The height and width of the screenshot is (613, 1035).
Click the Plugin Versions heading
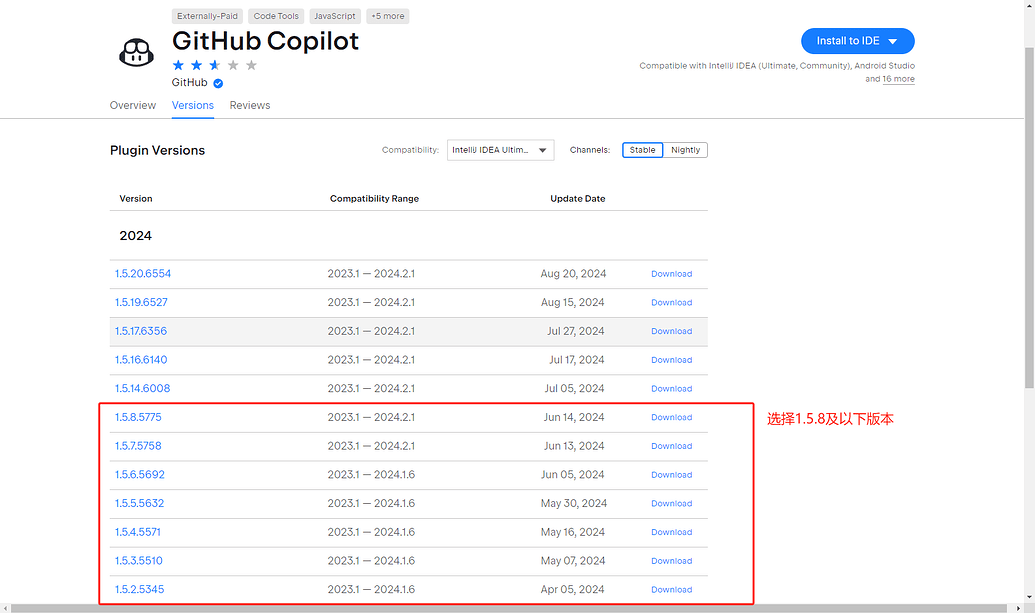coord(157,150)
